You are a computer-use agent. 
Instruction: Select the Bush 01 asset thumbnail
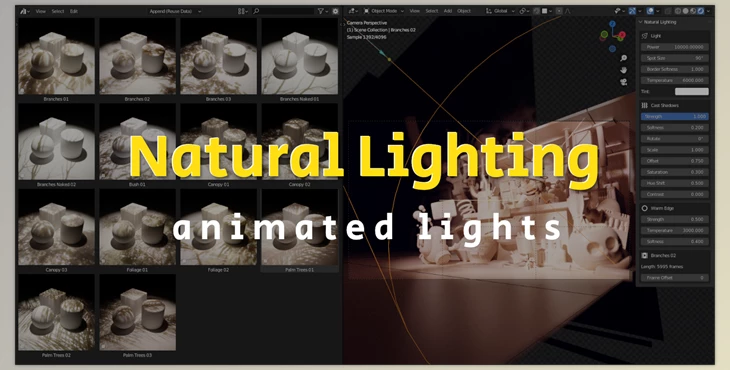click(x=137, y=142)
